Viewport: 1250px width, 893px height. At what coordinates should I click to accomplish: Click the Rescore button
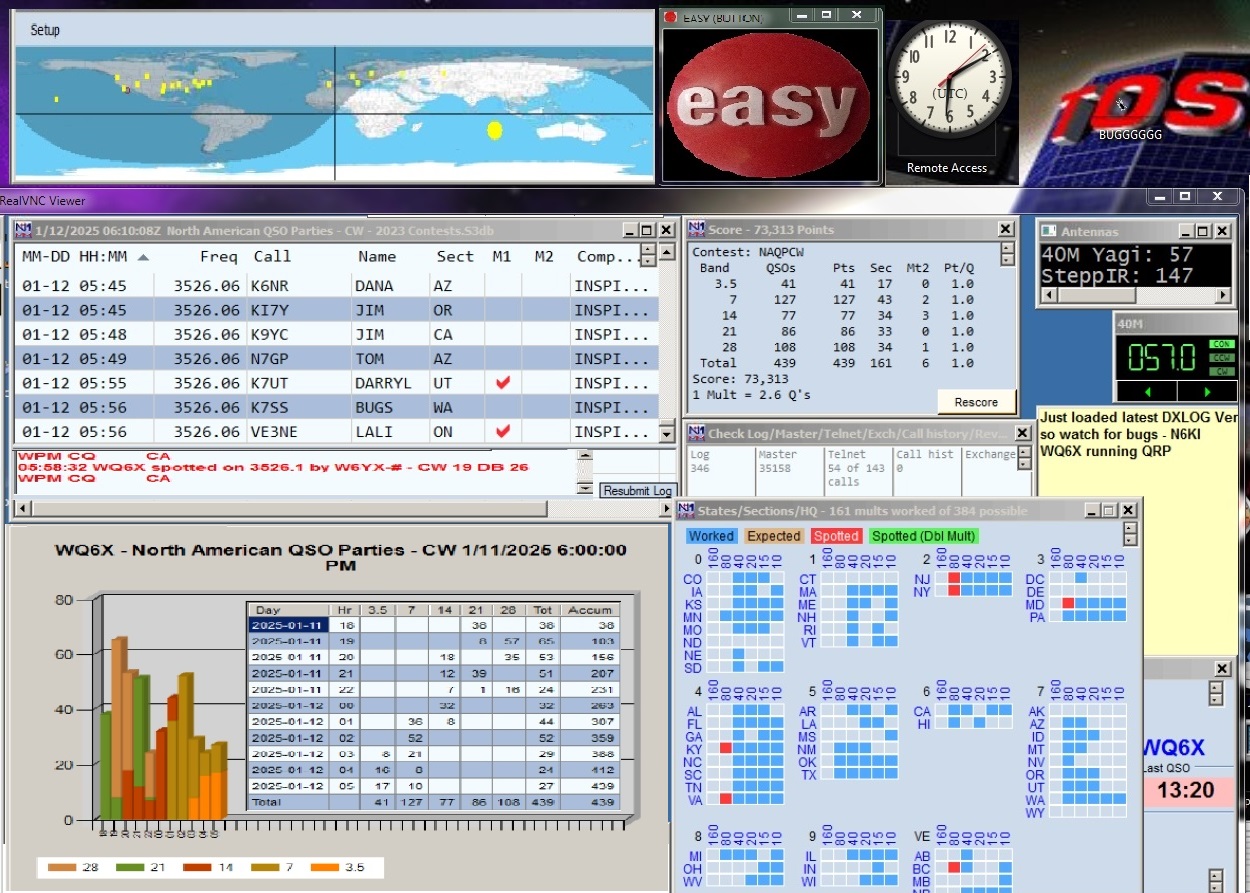coord(976,402)
